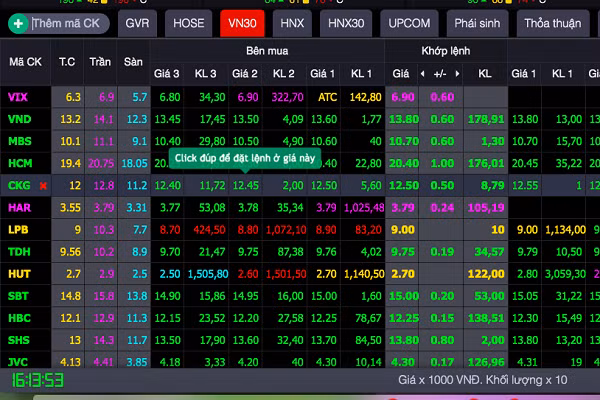Select the VN30 tab

(242, 22)
